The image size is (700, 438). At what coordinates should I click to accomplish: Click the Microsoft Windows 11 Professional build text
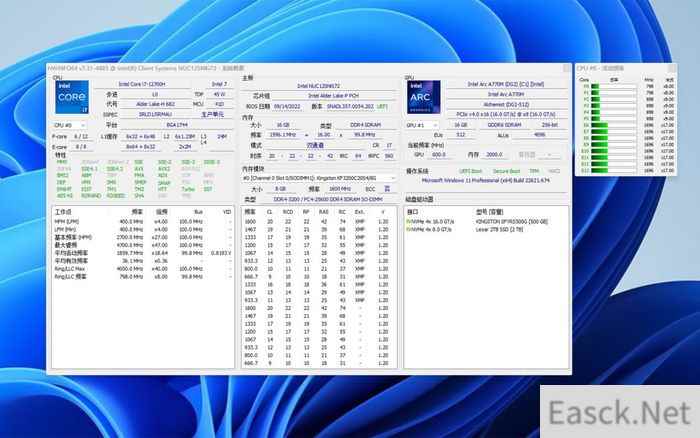tap(486, 181)
